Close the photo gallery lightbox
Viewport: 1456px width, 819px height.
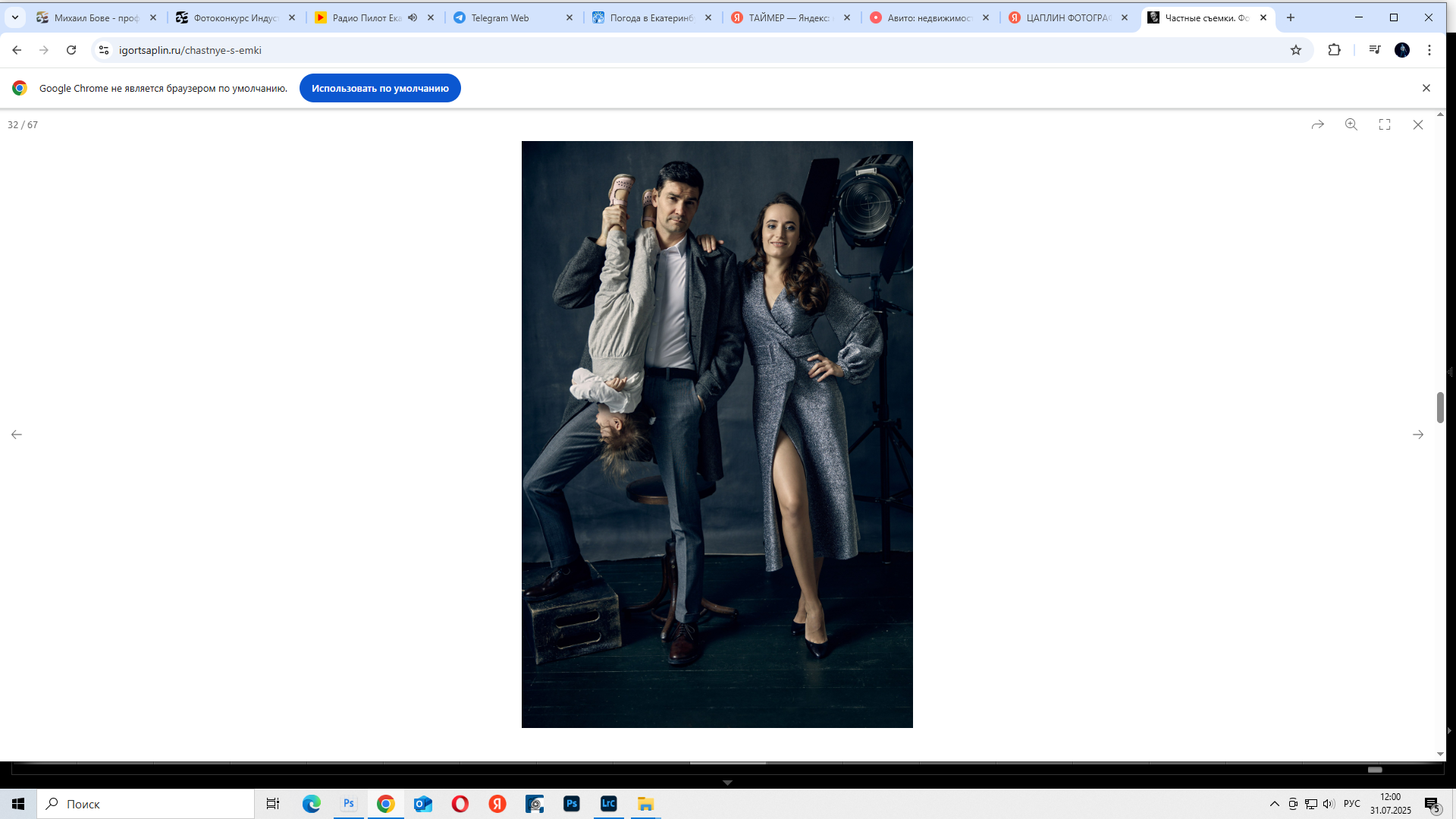1418,124
